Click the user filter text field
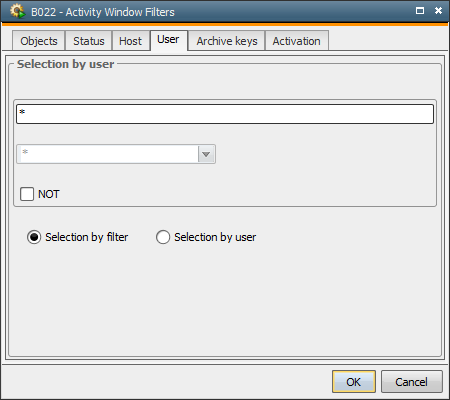 [x=225, y=114]
